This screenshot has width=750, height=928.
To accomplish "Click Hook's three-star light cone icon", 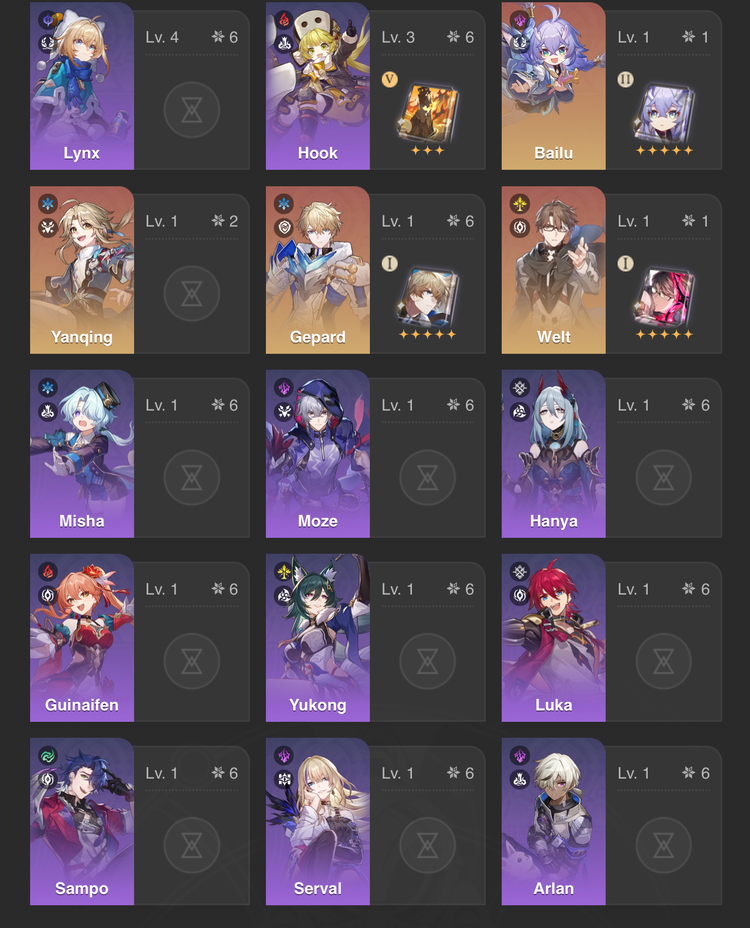I will pos(427,114).
